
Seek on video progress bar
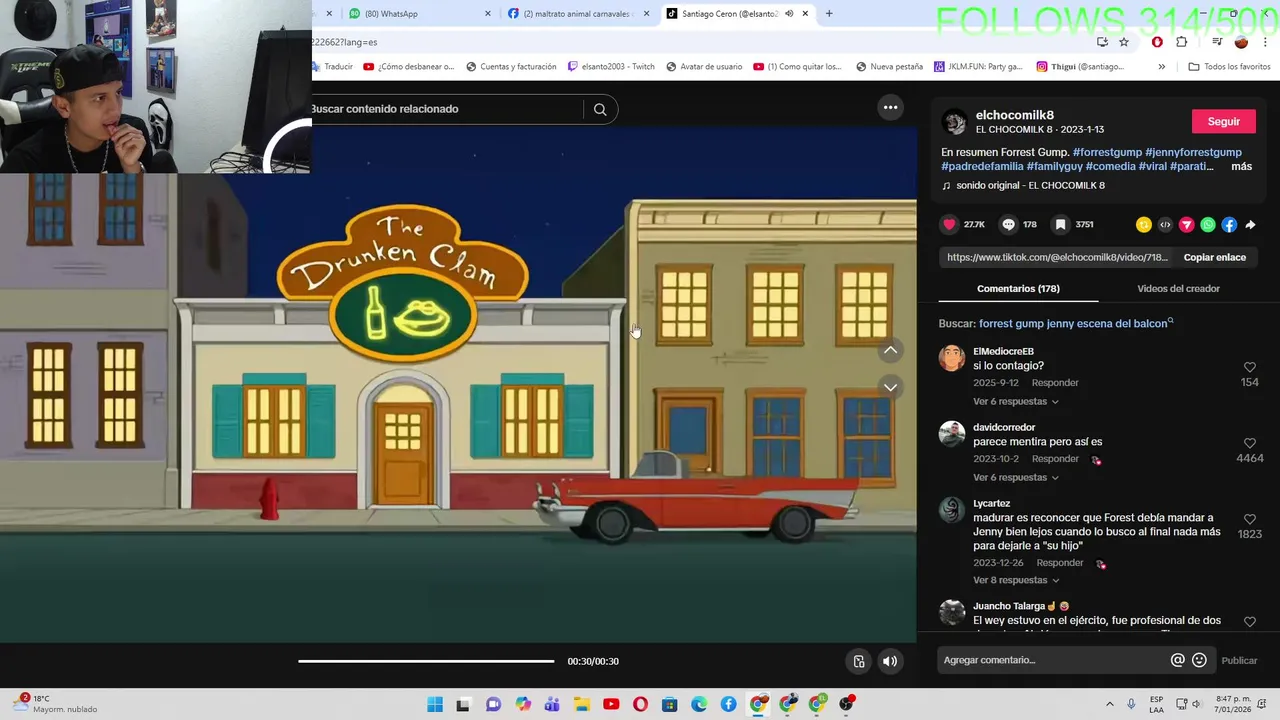(x=426, y=661)
